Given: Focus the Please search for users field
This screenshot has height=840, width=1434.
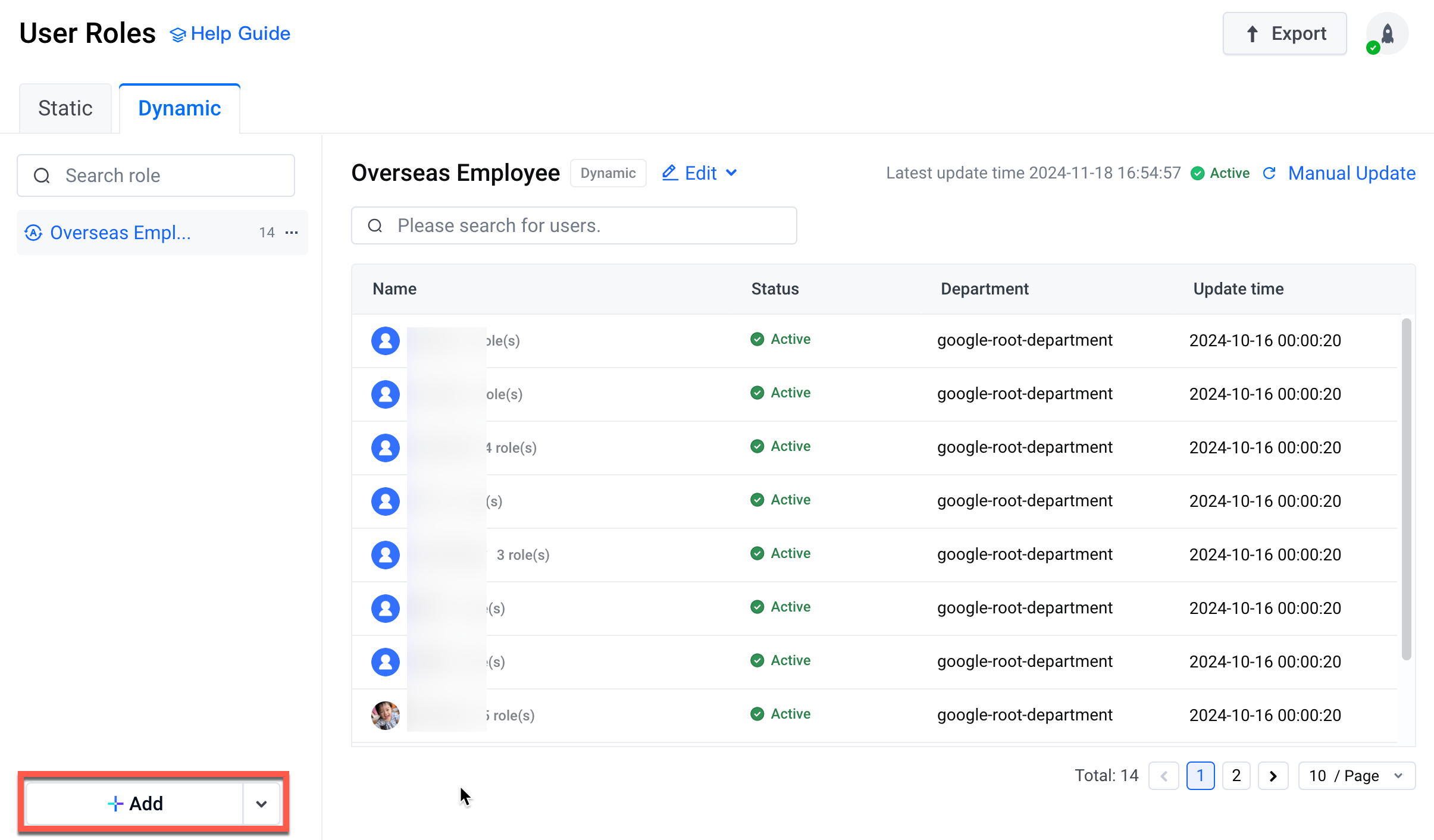Looking at the screenshot, I should point(574,225).
